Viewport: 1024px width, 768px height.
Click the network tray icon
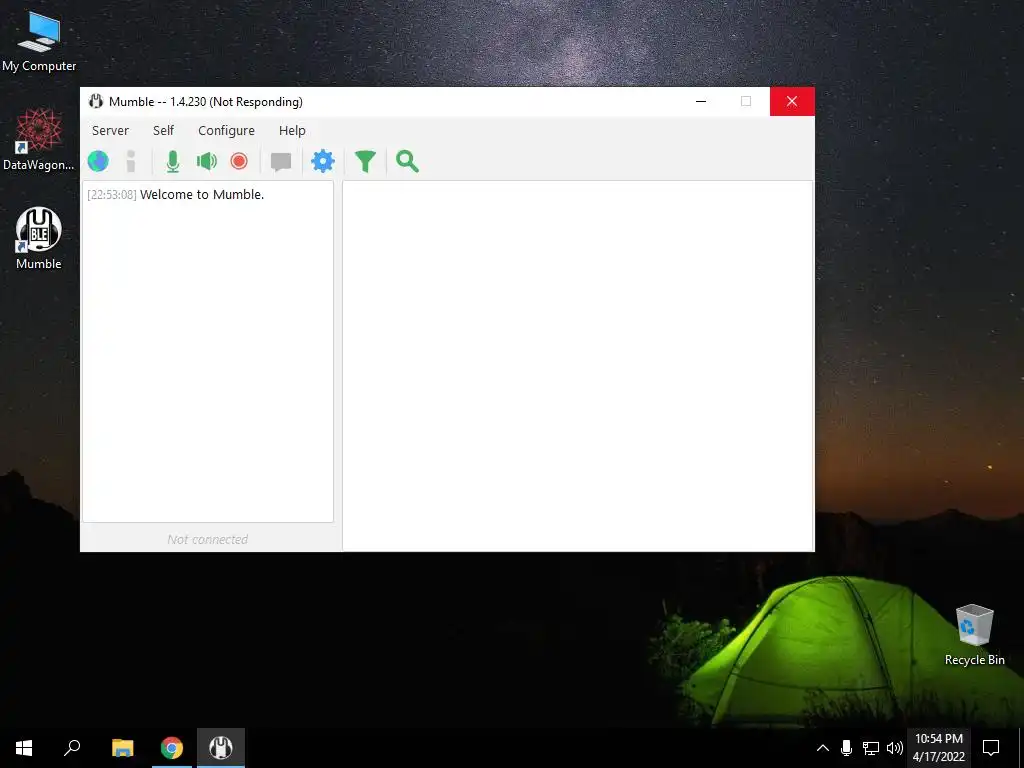coord(871,748)
